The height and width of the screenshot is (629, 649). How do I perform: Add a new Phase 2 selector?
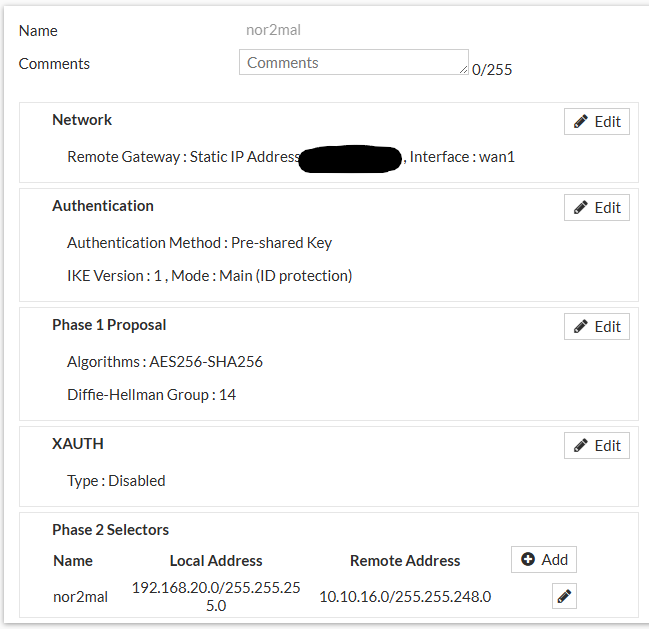[x=544, y=560]
